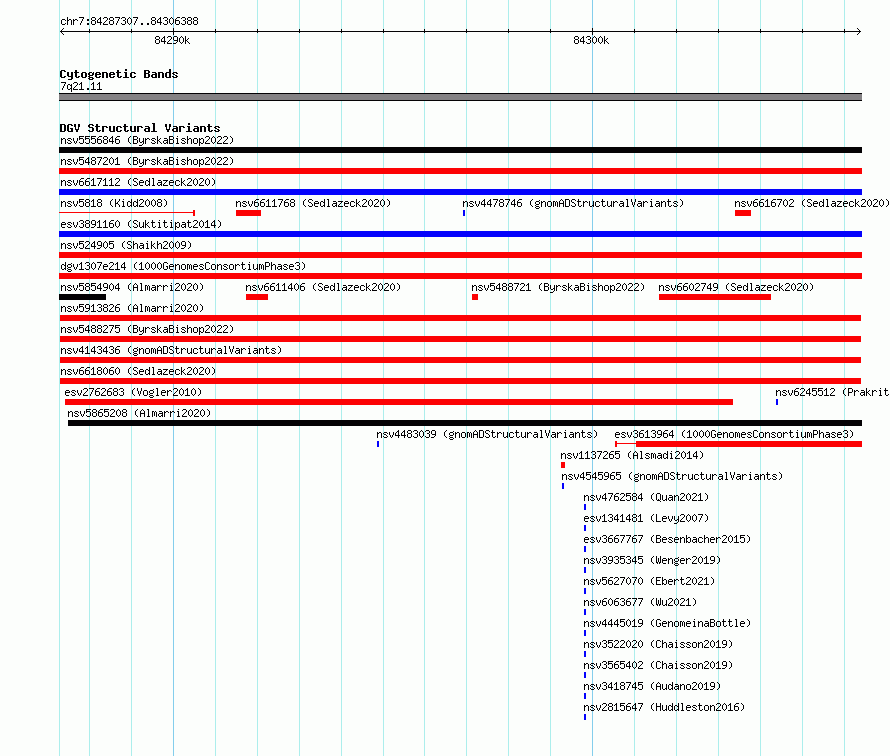890x756 pixels.
Task: Open nsv2815647 (Huddleston2016) variant
Action: pos(664,707)
